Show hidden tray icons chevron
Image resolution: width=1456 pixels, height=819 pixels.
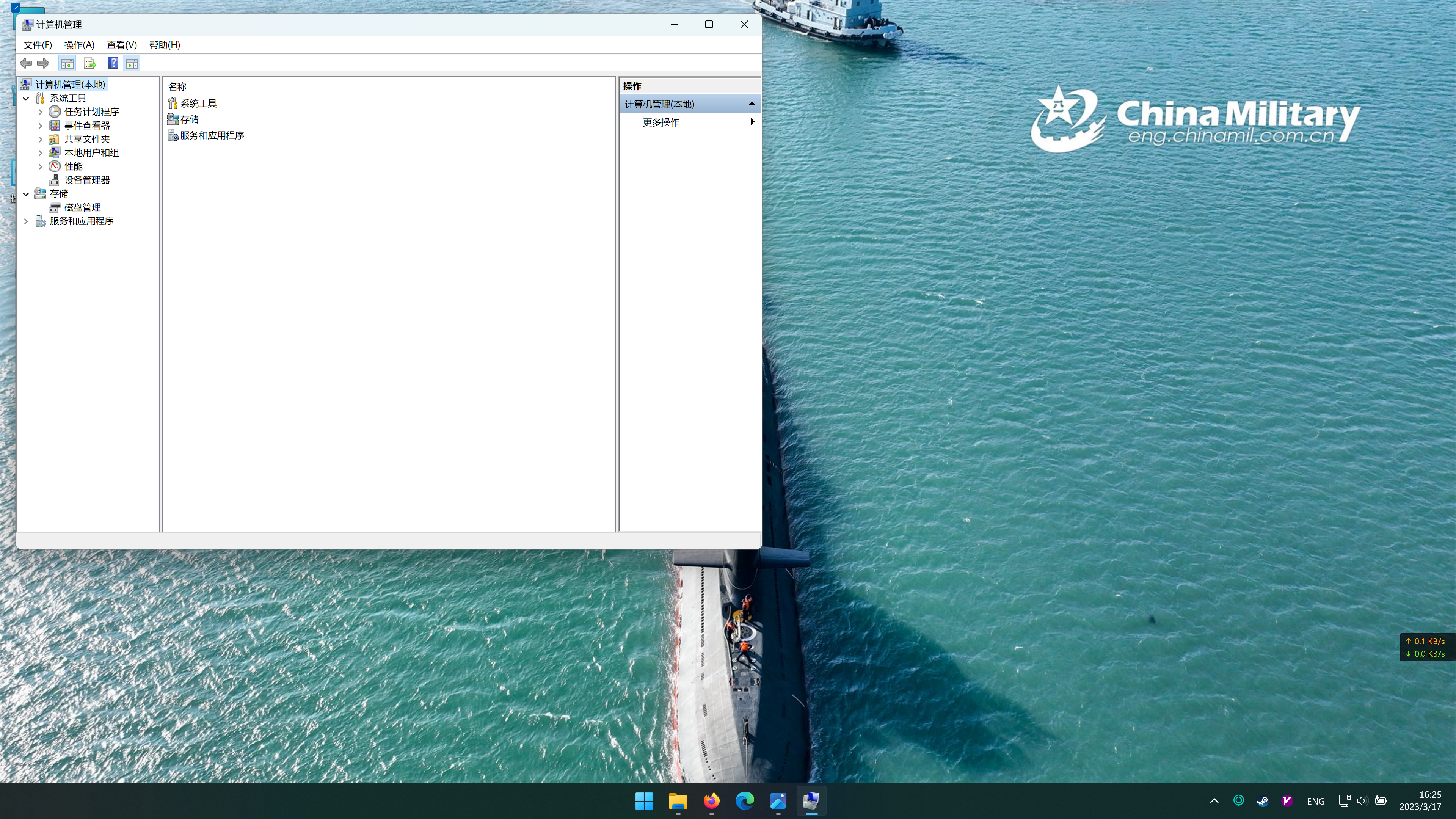(x=1213, y=801)
